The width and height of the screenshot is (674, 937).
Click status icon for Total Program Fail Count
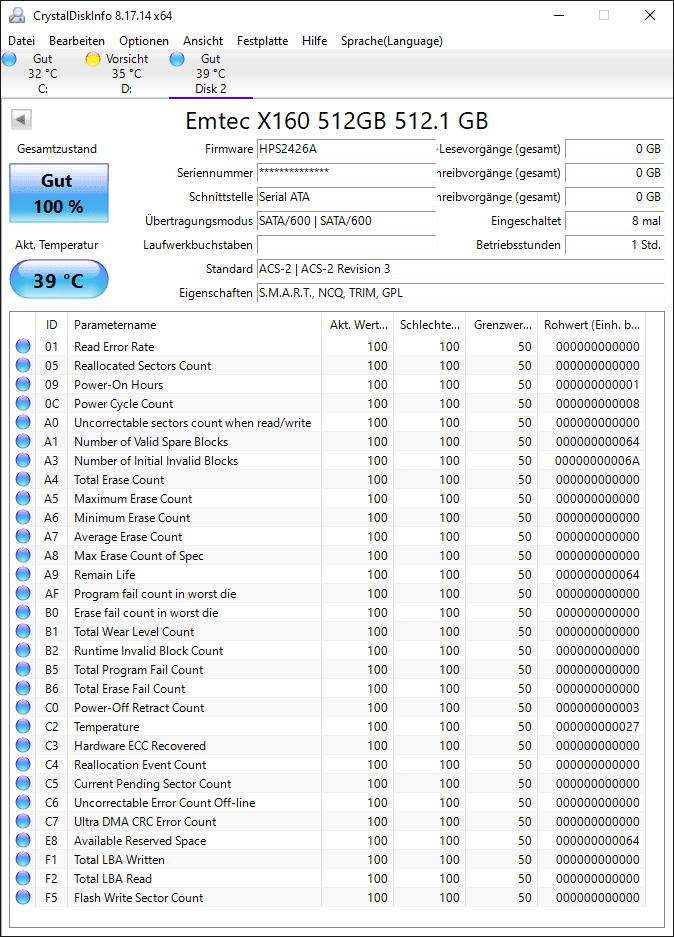23,669
